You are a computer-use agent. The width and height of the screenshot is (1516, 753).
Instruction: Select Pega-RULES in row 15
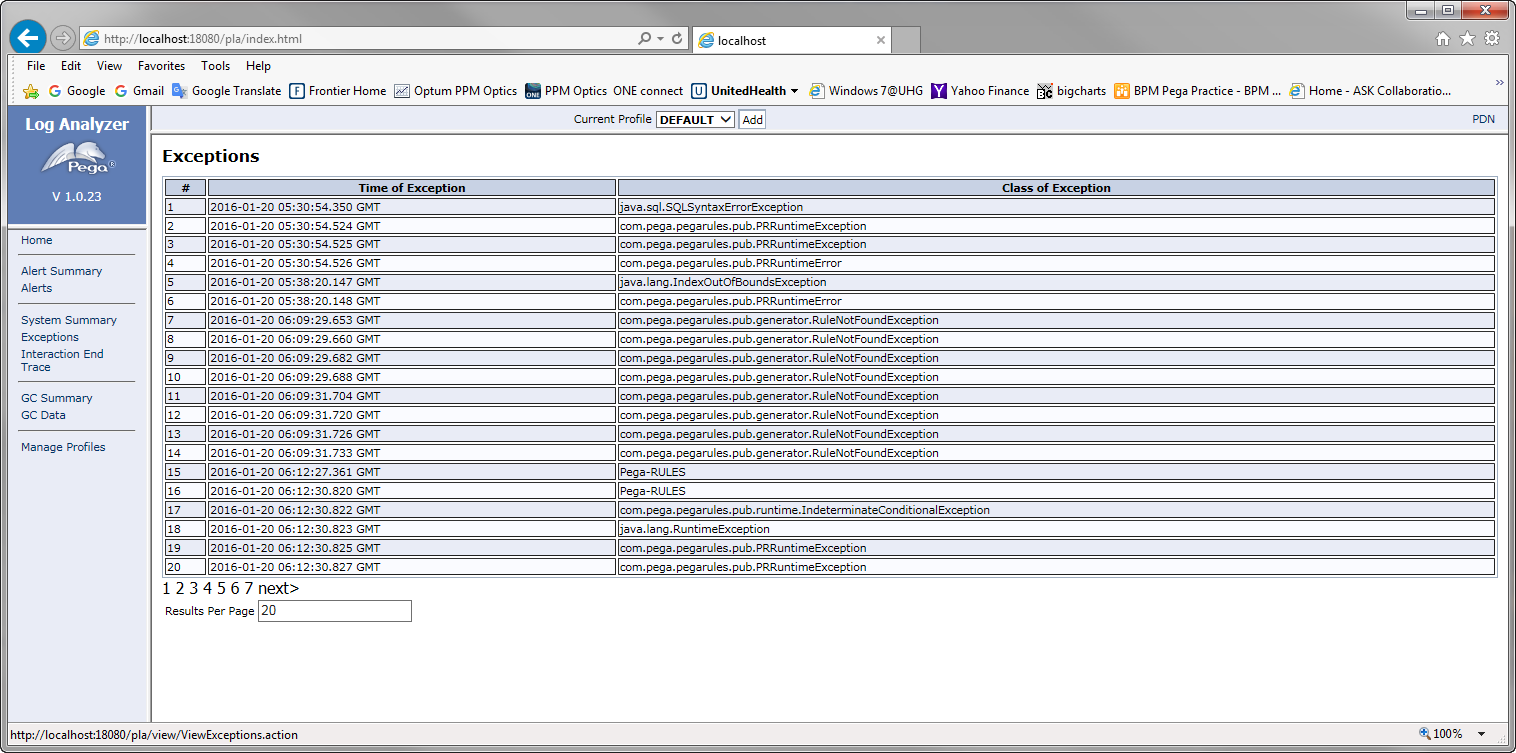click(x=653, y=472)
